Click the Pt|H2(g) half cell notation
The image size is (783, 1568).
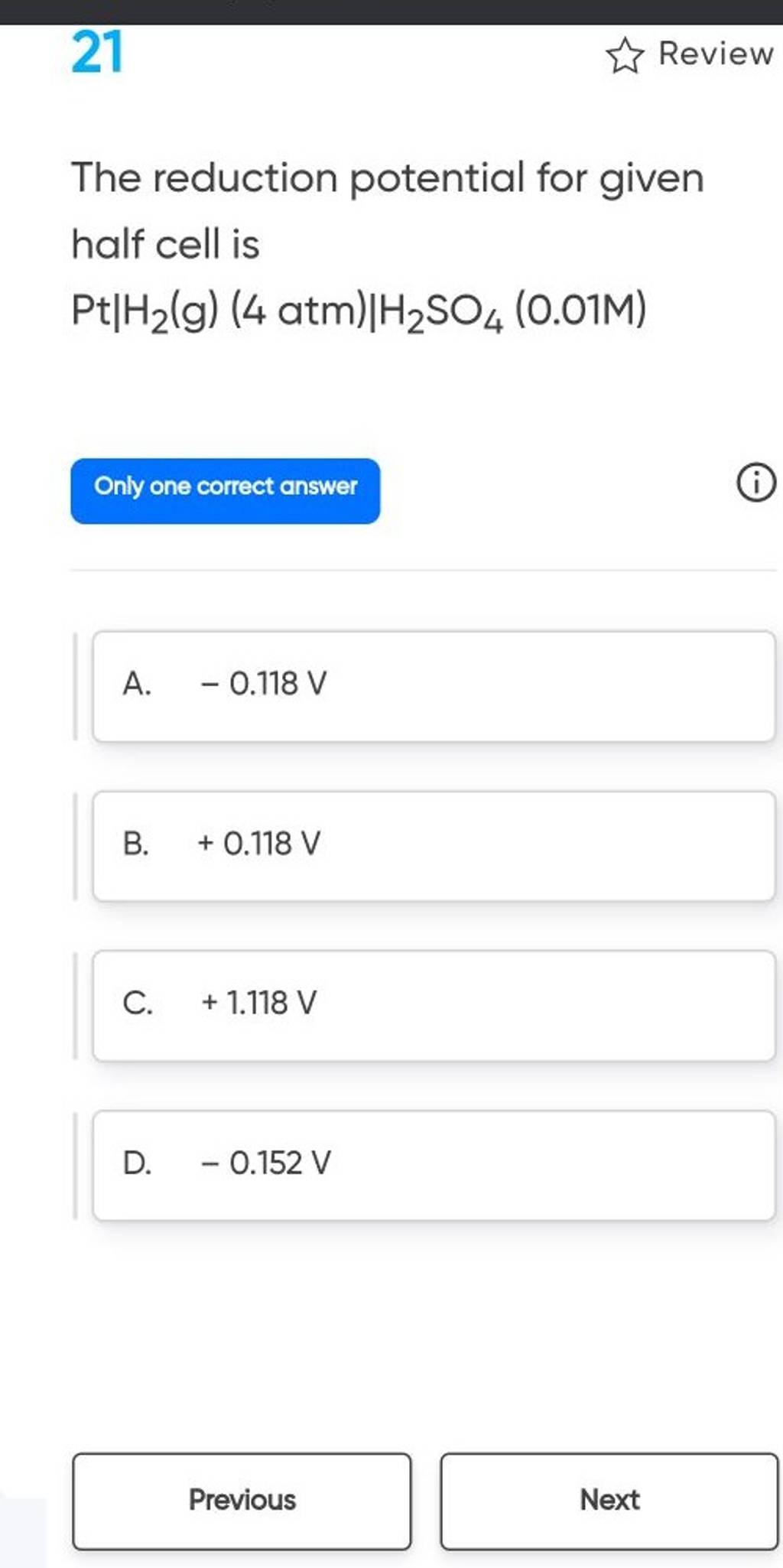click(x=359, y=312)
